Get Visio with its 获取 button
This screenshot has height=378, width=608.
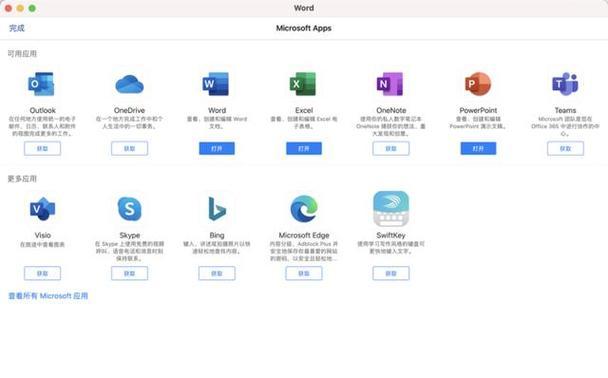click(x=42, y=273)
